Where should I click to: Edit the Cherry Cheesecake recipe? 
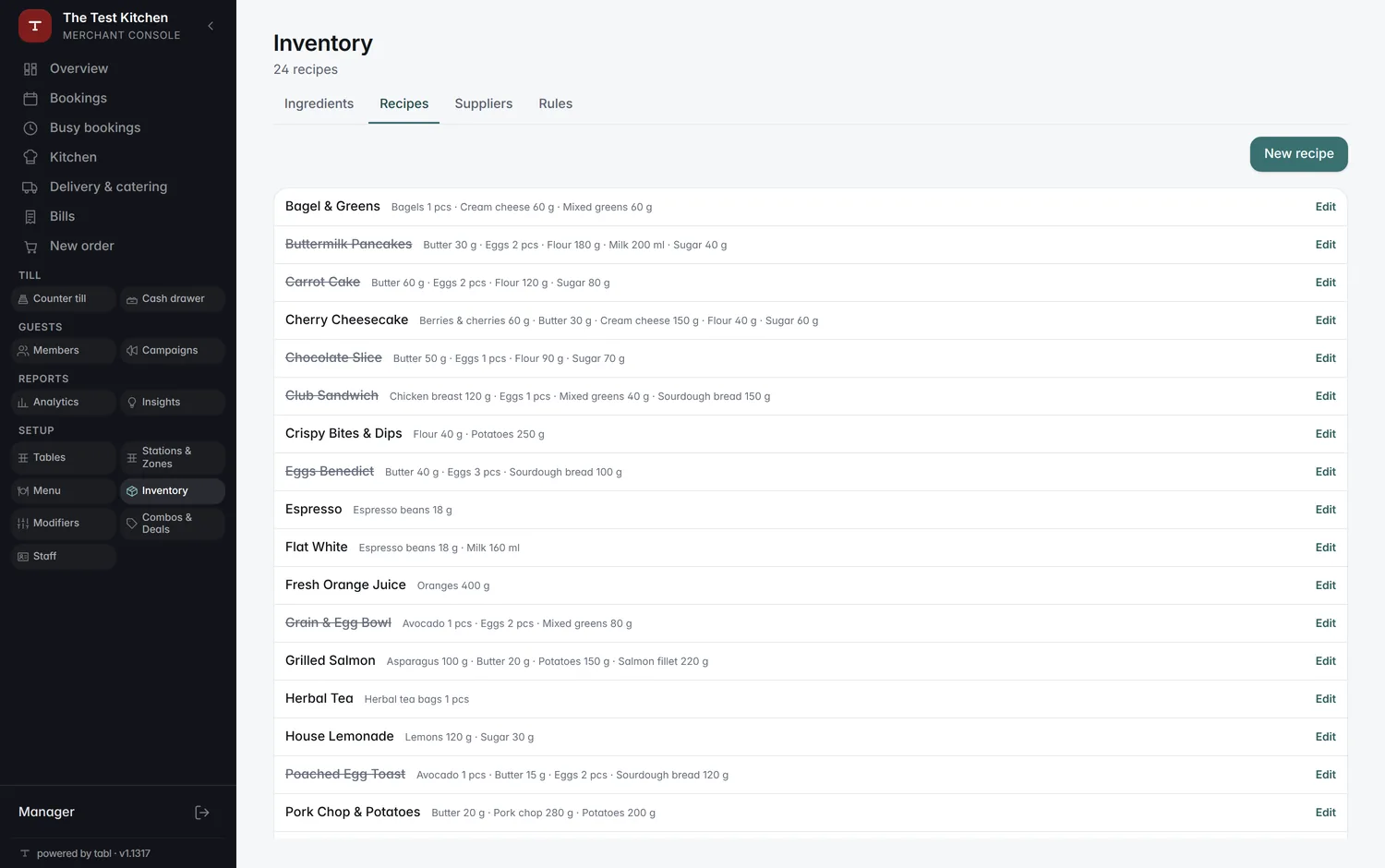pos(1325,321)
